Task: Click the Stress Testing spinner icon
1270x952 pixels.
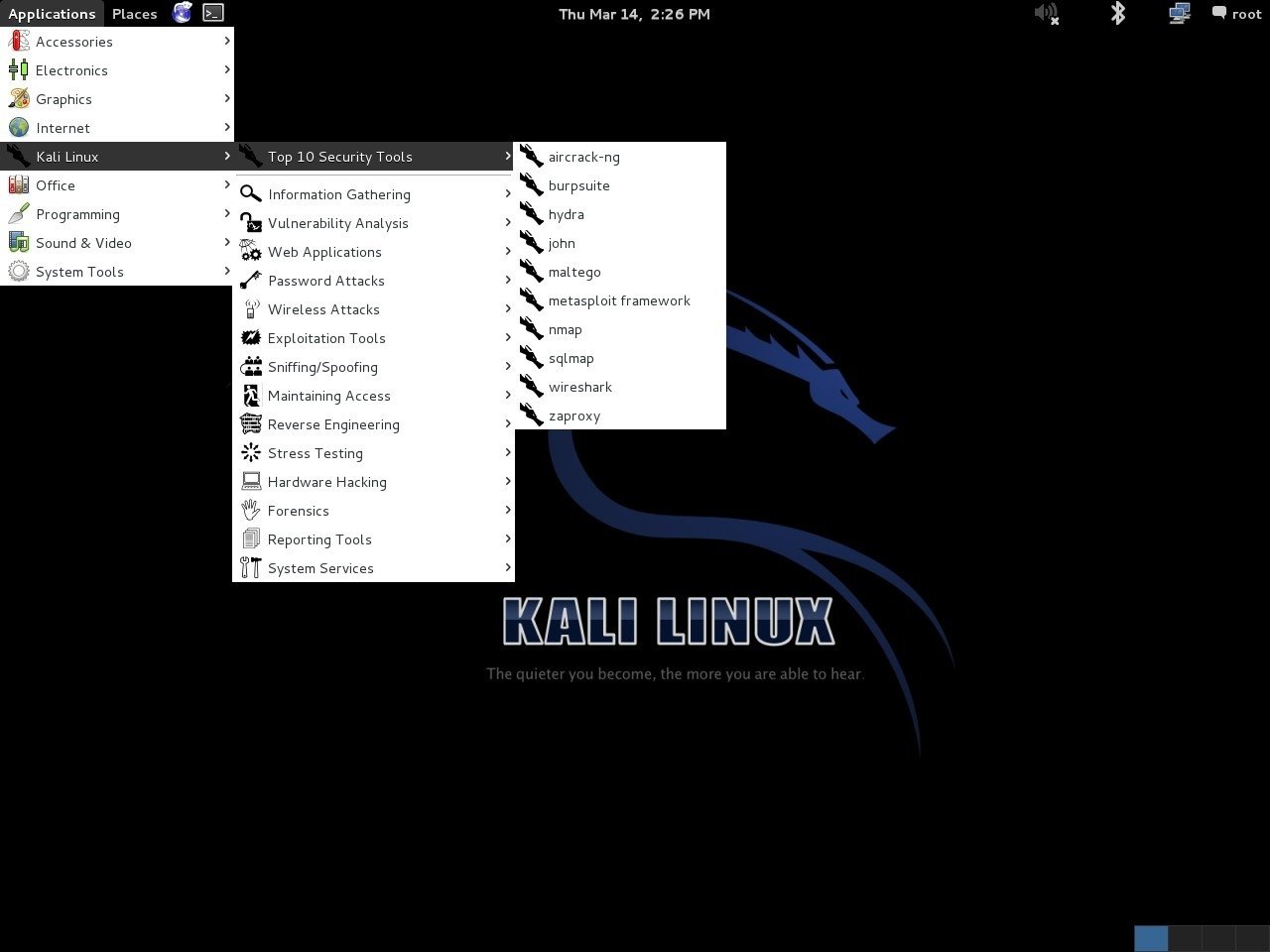Action: point(251,453)
